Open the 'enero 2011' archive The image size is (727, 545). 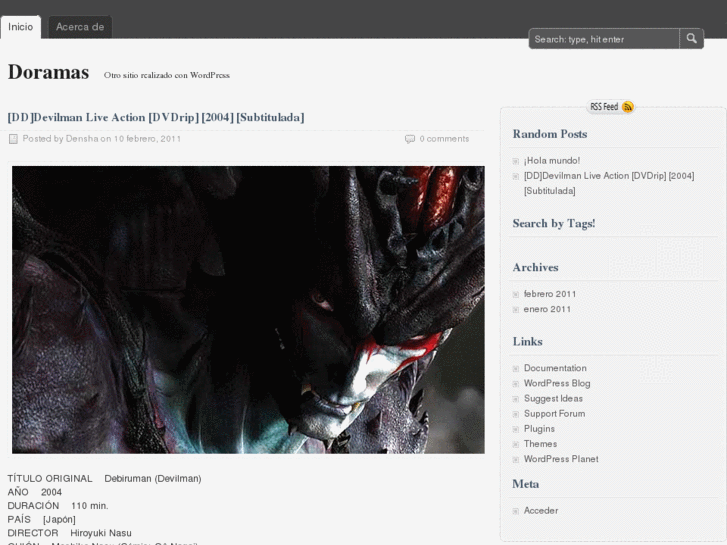[x=547, y=309]
